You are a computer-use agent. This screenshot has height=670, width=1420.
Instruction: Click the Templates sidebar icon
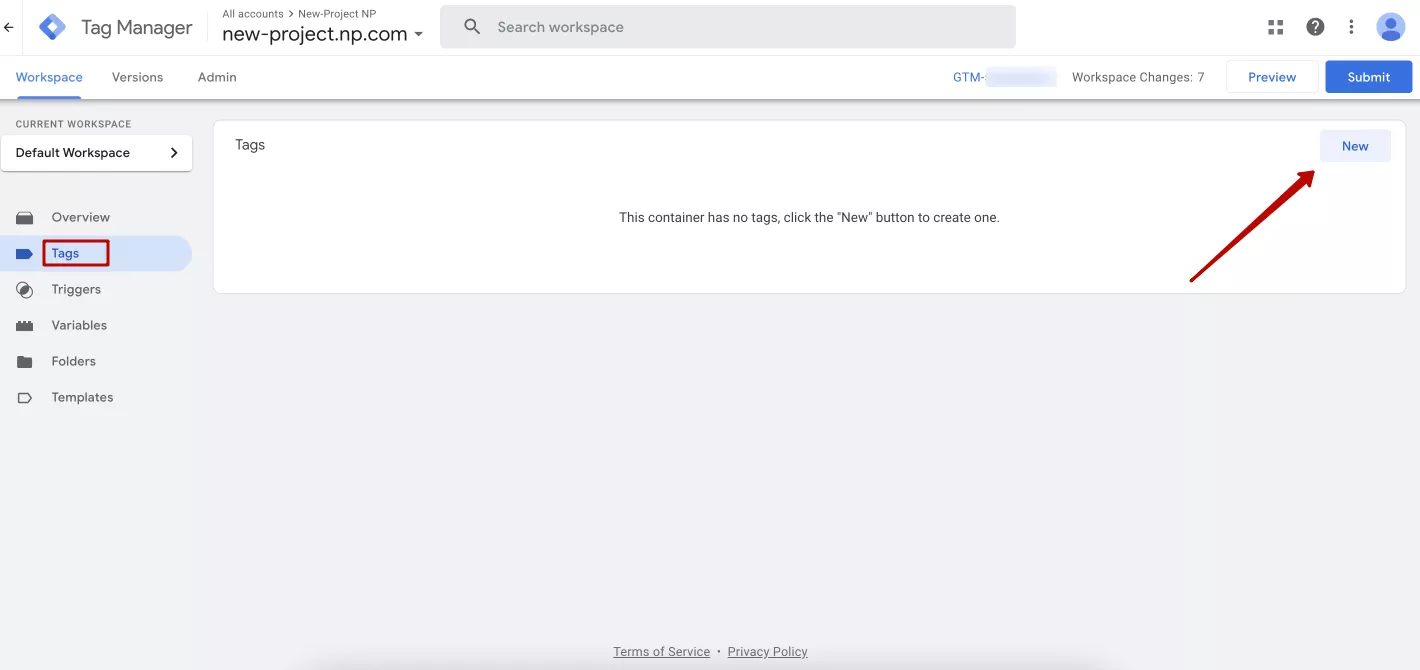click(25, 398)
